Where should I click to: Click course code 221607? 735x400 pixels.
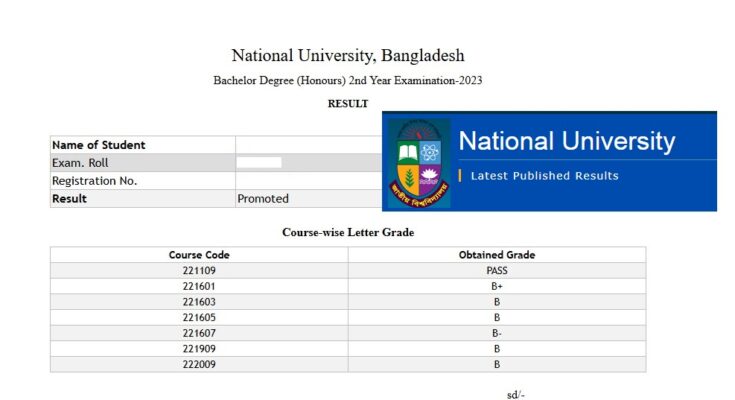tap(199, 333)
